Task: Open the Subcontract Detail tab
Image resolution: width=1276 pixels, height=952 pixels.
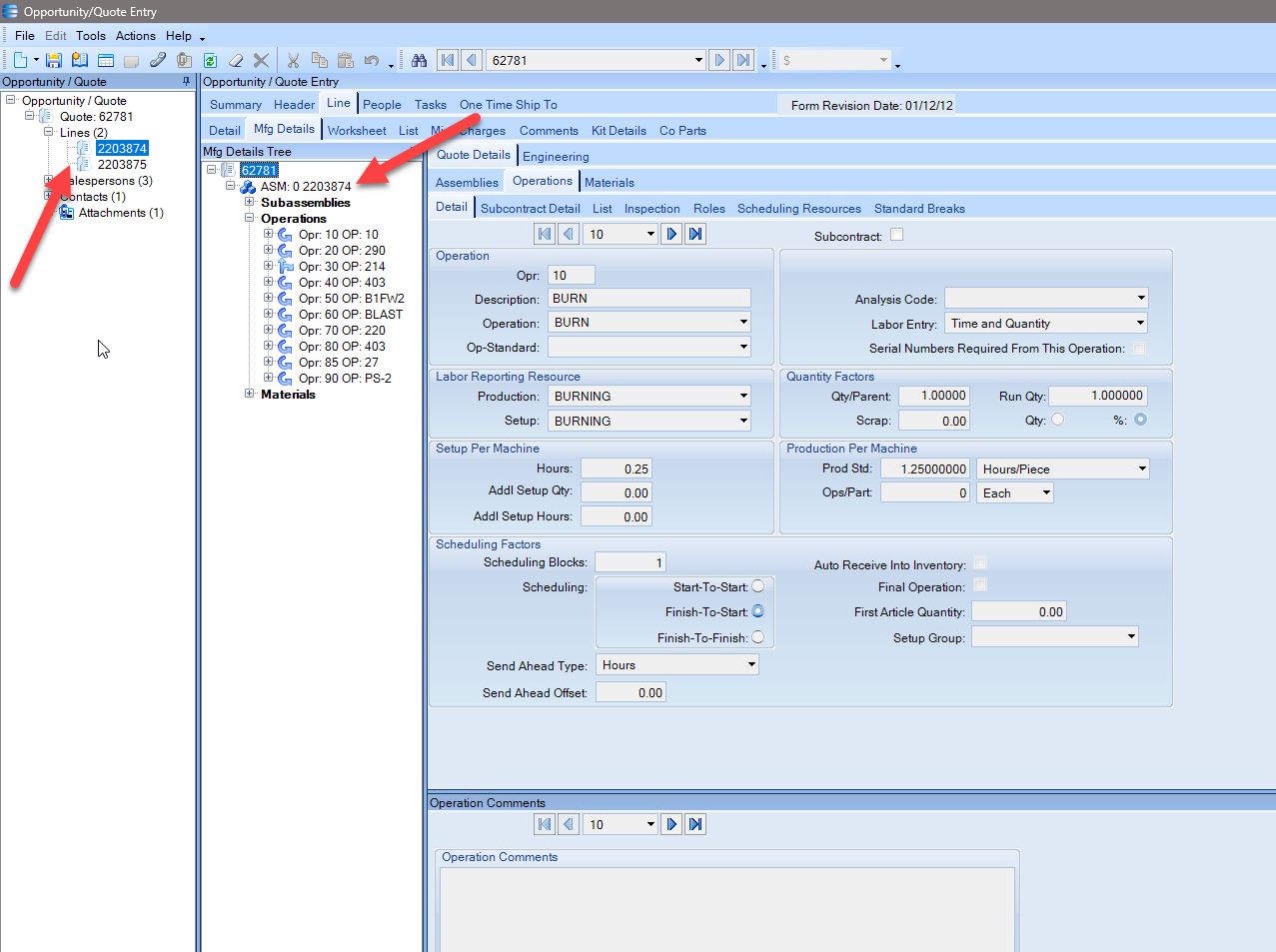Action: pyautogui.click(x=531, y=209)
